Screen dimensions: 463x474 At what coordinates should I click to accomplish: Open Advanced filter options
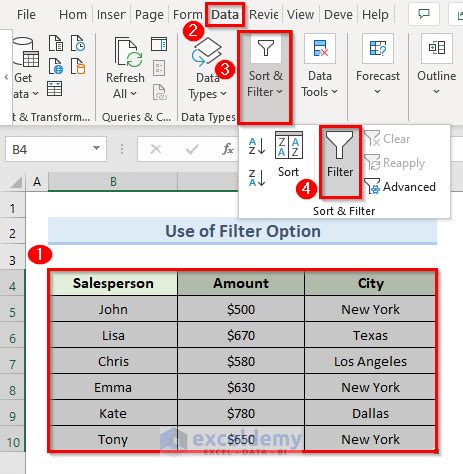400,187
